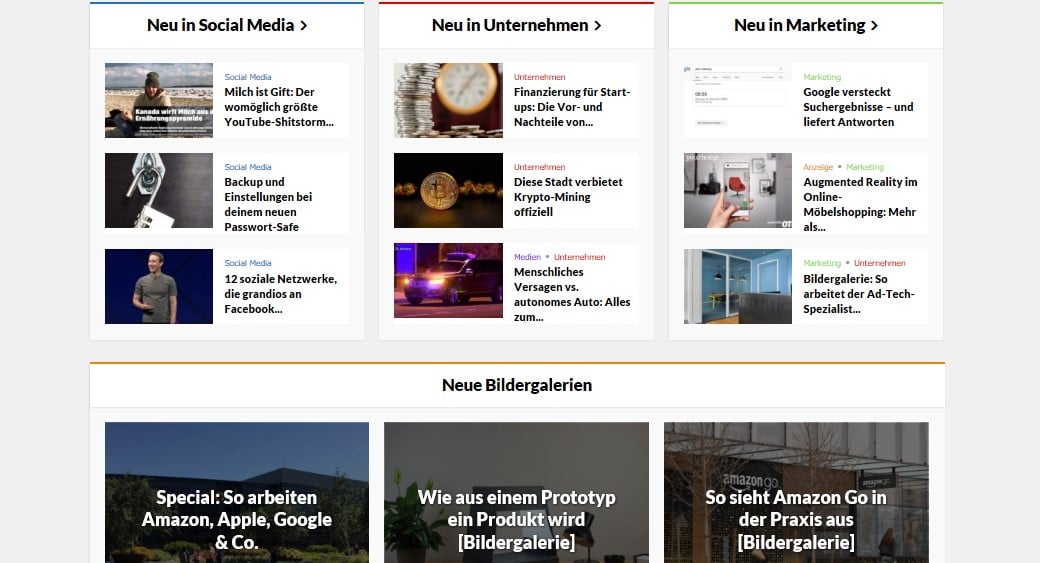Screen dimensions: 1040x563
Task: Click the 'Anzeige' tag label
Action: [x=817, y=167]
